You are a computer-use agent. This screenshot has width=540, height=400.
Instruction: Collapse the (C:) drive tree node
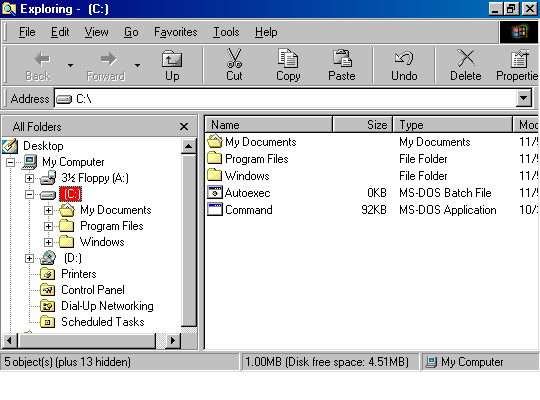(30, 194)
